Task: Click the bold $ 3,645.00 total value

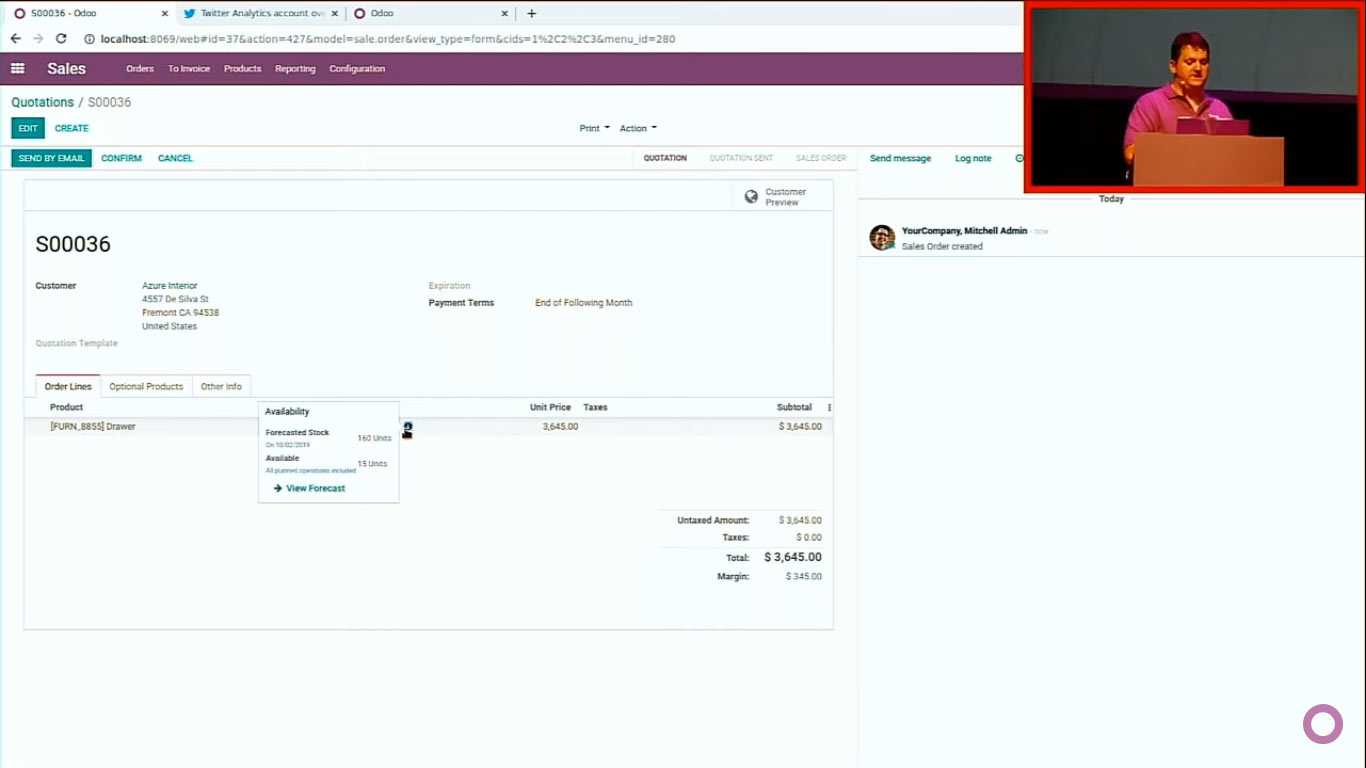Action: click(x=793, y=557)
